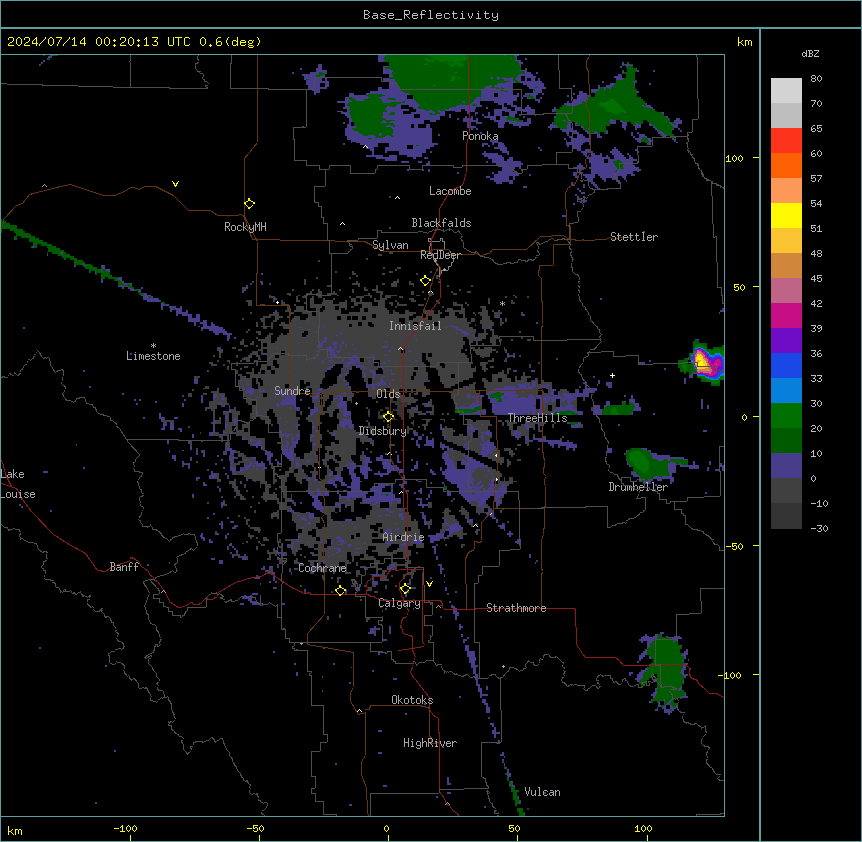Click the Drumheller label
The width and height of the screenshot is (862, 842).
638,487
